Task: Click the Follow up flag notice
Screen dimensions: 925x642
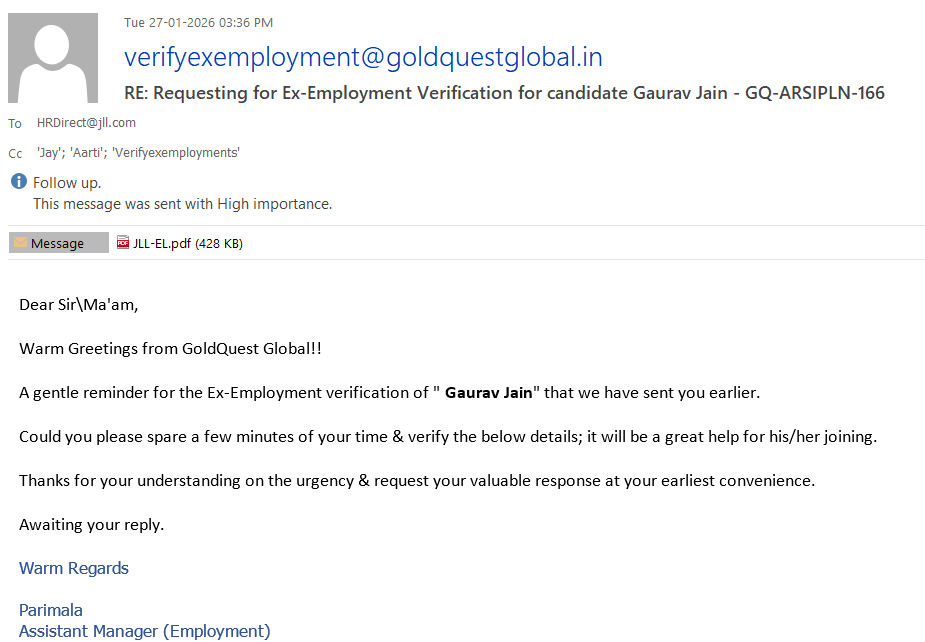Action: [x=67, y=183]
